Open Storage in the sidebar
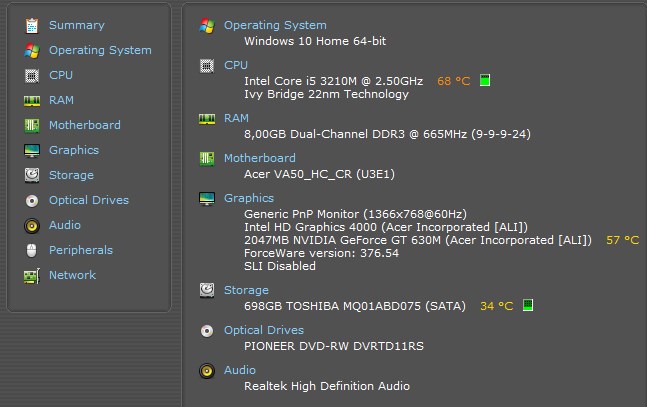 tap(71, 175)
